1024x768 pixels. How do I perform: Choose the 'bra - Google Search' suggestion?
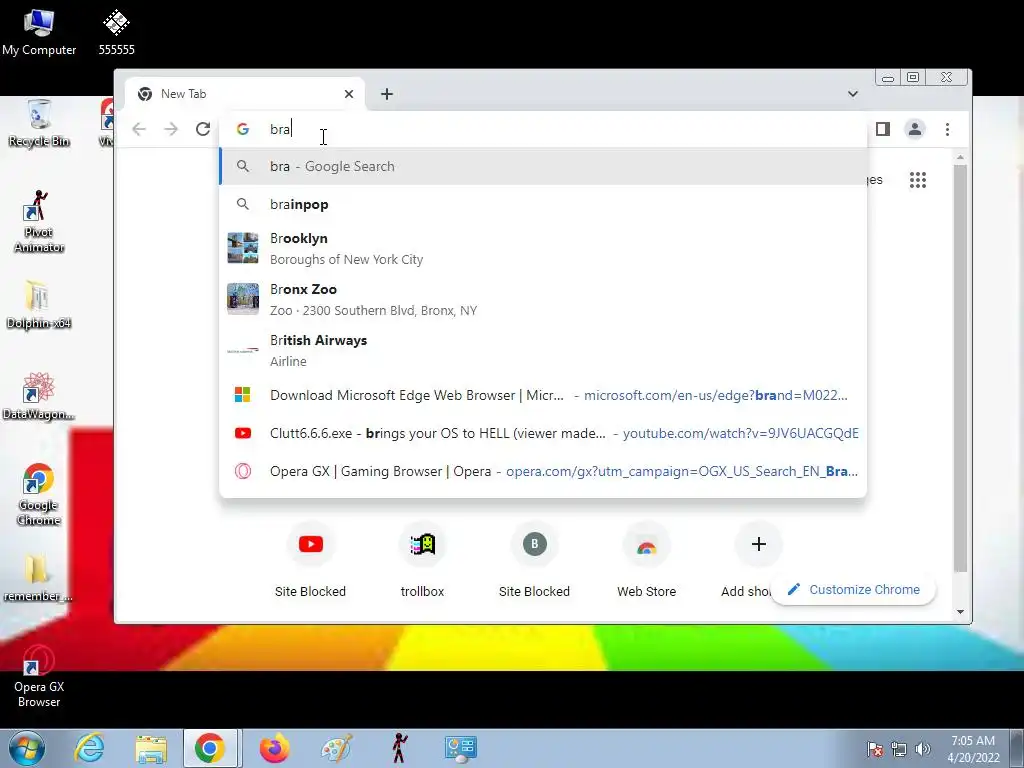[x=543, y=166]
